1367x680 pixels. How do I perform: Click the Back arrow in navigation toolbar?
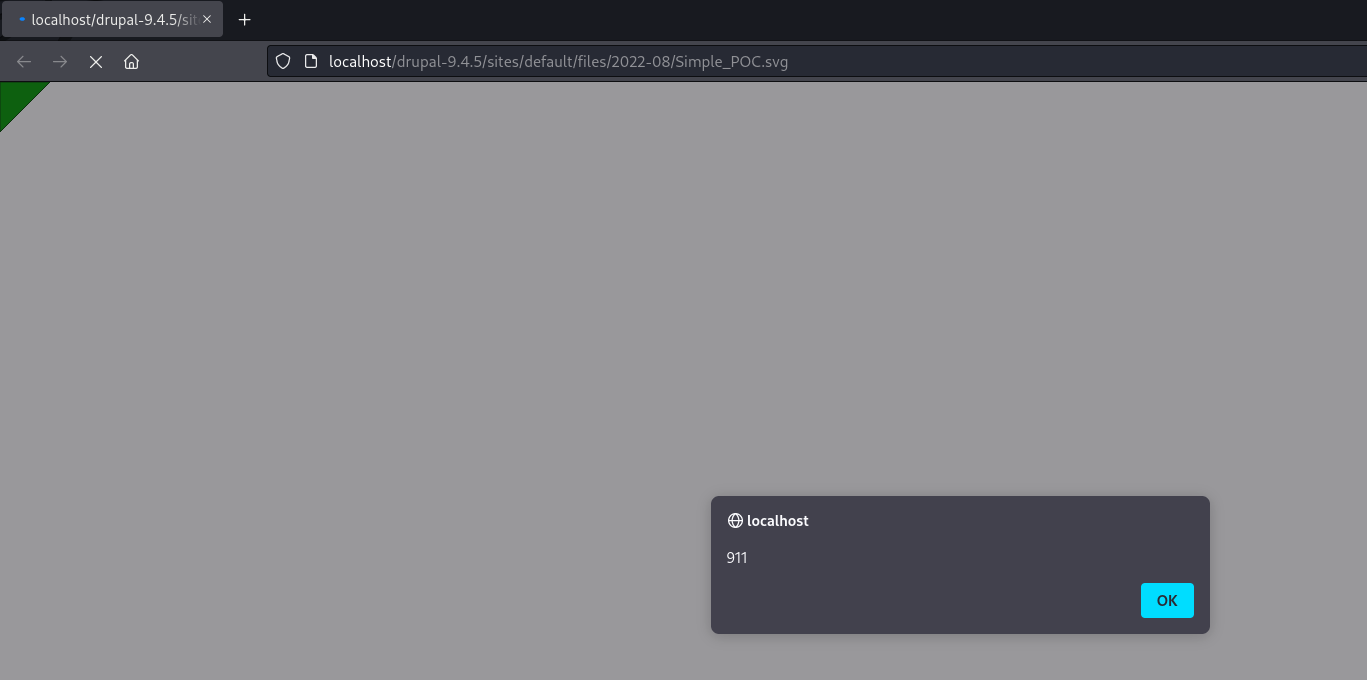(24, 62)
